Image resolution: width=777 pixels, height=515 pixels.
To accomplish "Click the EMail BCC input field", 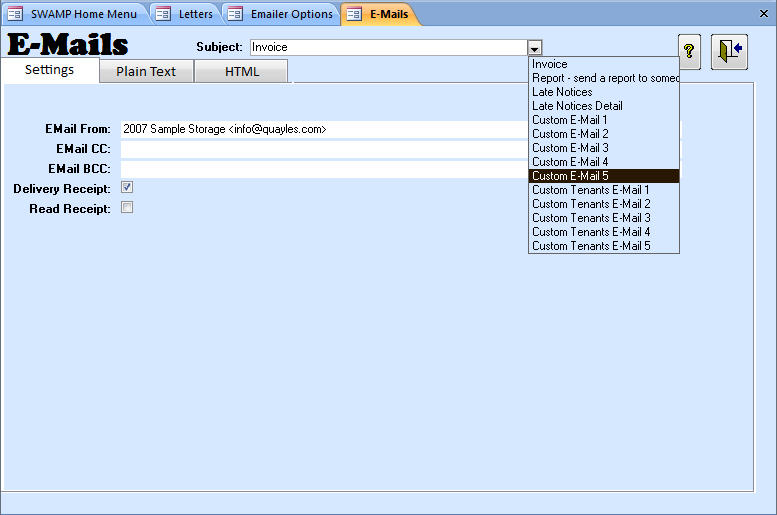I will pos(325,169).
